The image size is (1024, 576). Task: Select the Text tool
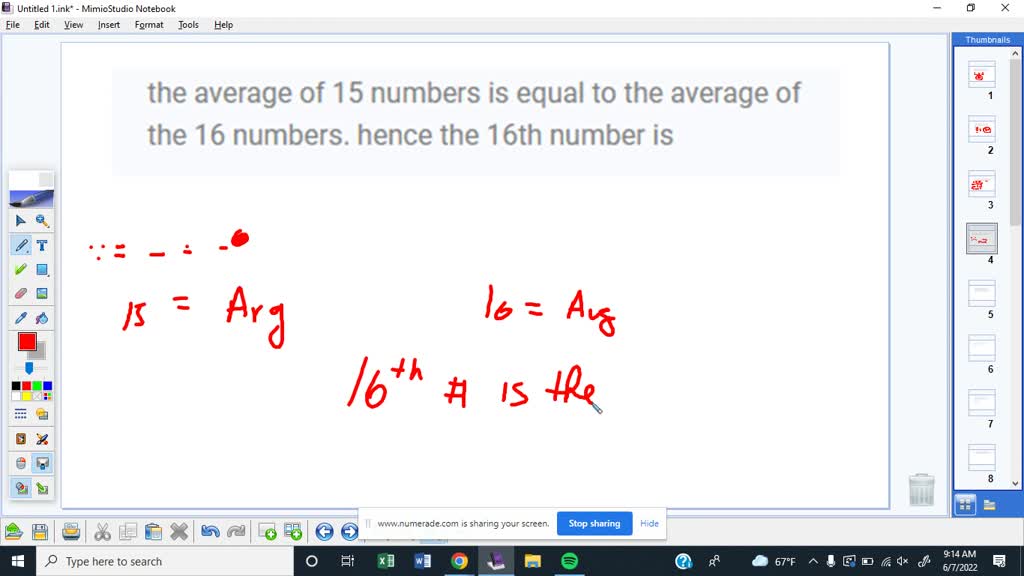(x=41, y=245)
